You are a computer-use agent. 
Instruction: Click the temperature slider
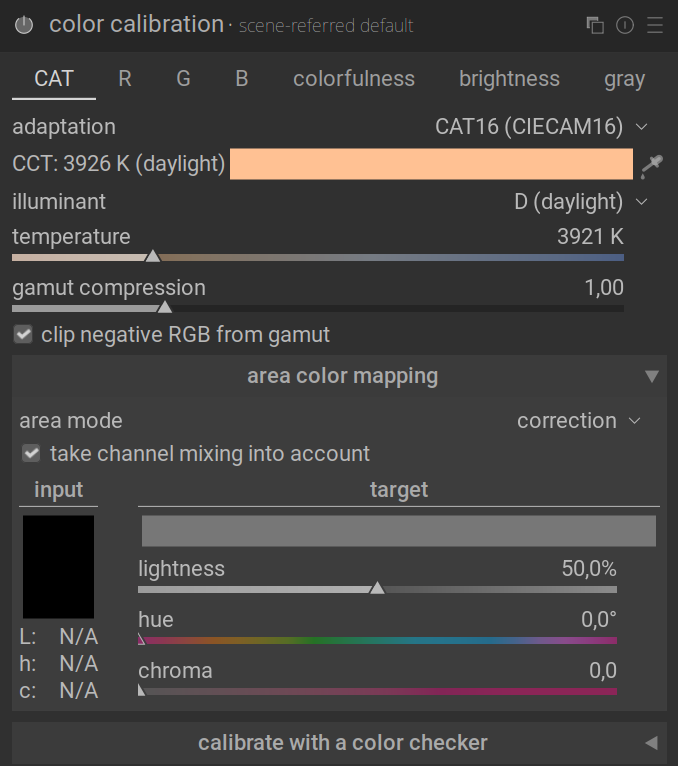point(318,257)
